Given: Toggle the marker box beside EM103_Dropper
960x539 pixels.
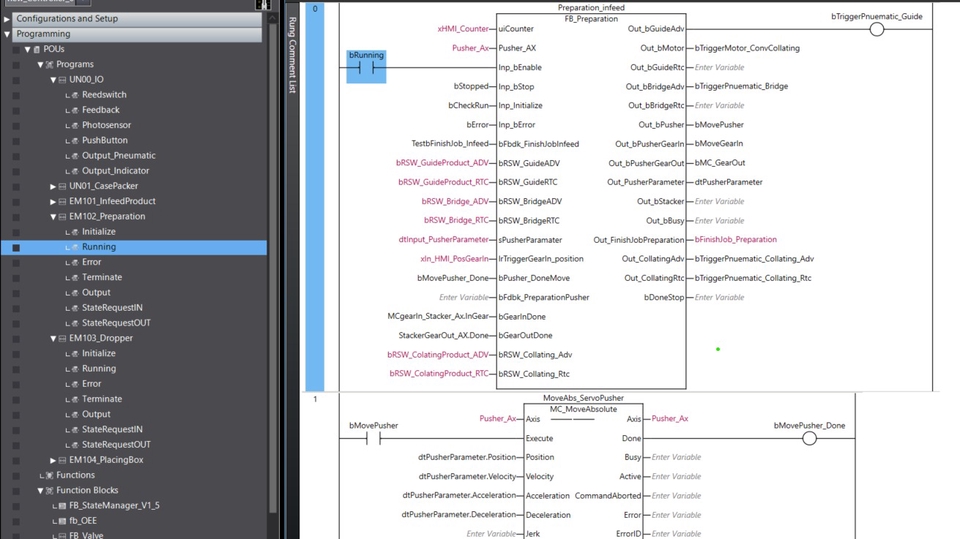Looking at the screenshot, I should coord(16,338).
